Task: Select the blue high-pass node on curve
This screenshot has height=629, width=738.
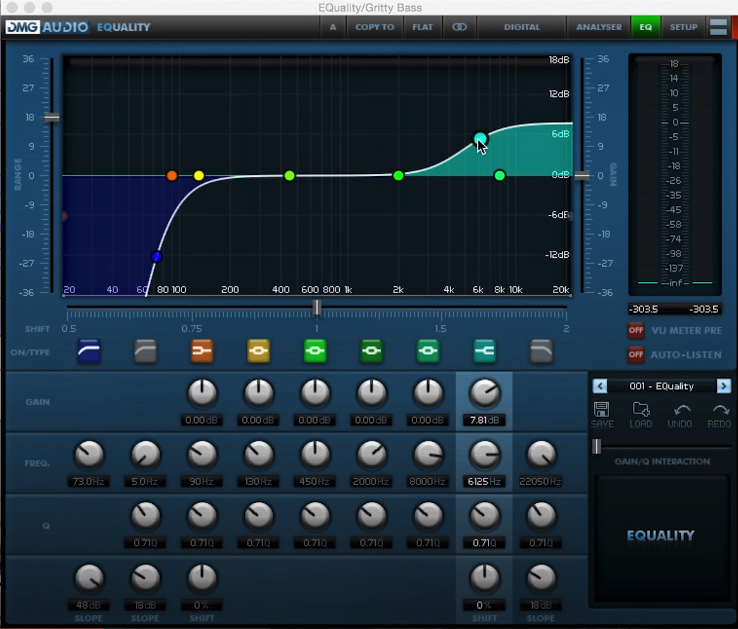Action: [x=157, y=257]
